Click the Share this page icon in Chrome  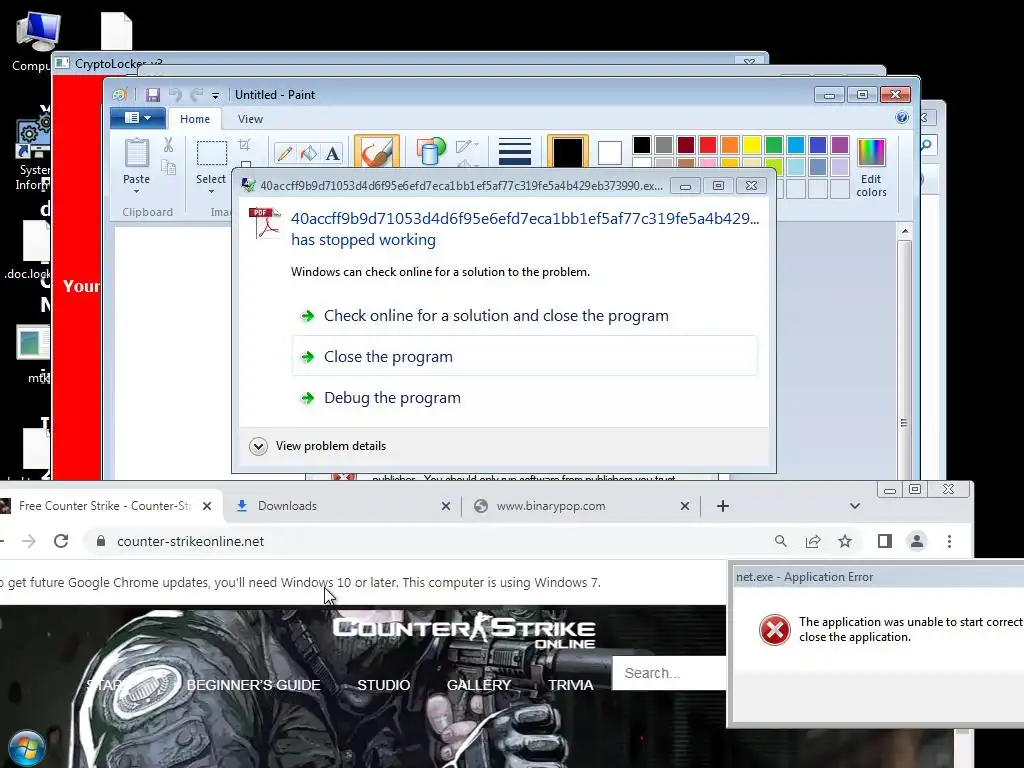(813, 541)
